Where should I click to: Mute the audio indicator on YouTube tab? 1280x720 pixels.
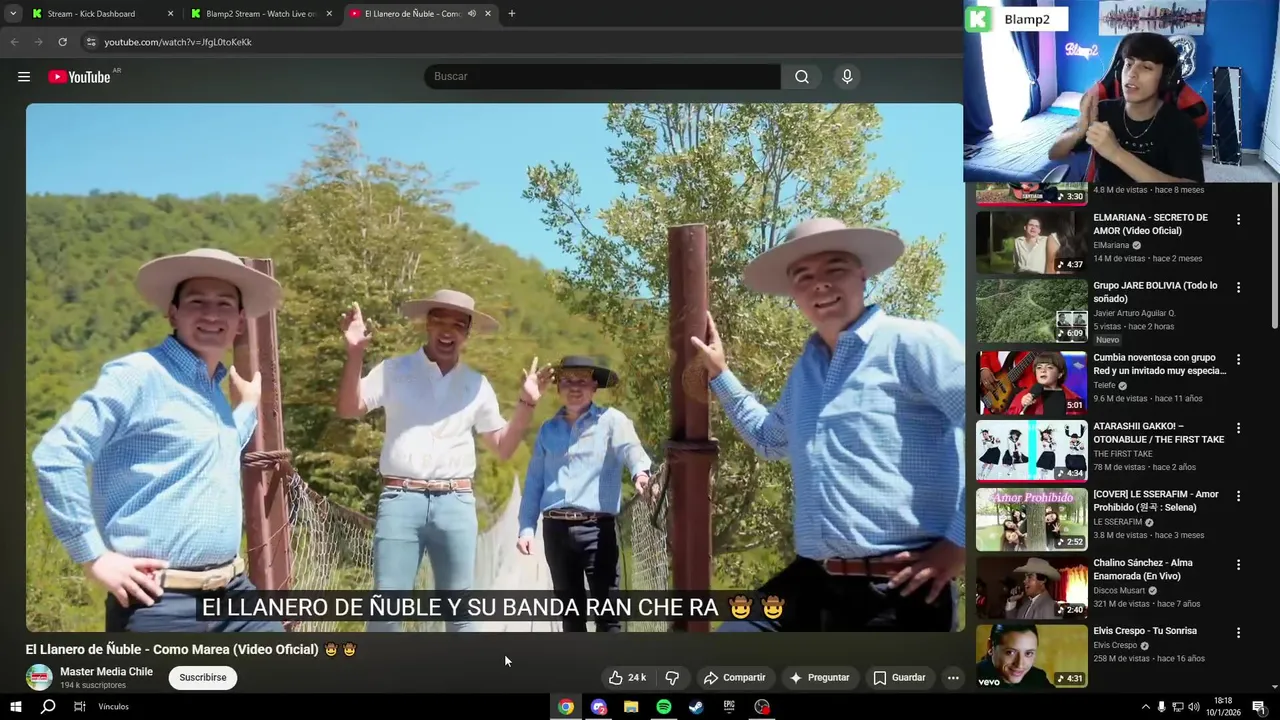pyautogui.click(x=472, y=14)
